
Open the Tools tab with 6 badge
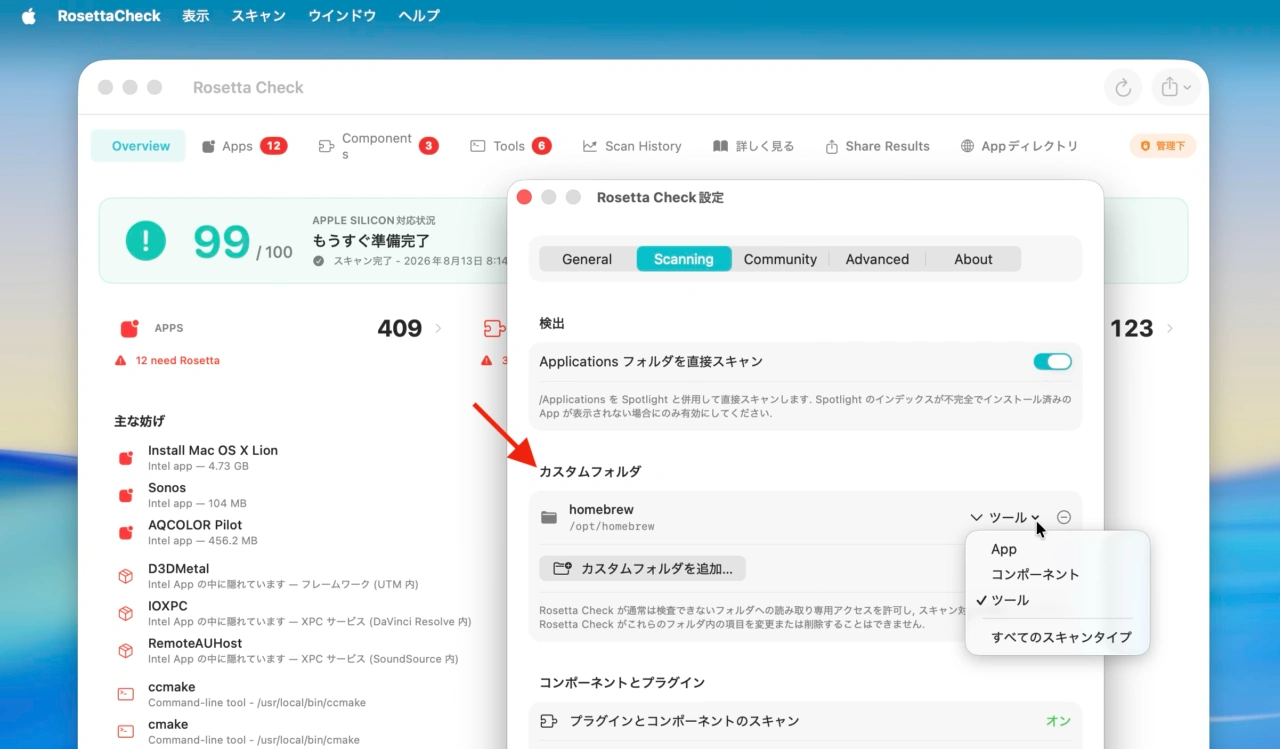510,146
